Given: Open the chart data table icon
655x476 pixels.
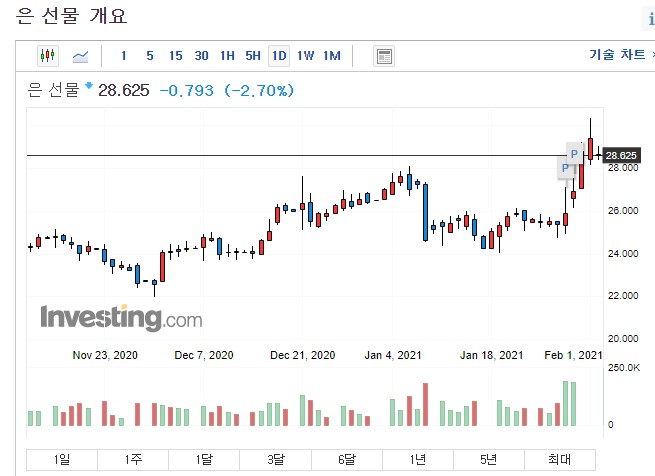Looking at the screenshot, I should [383, 56].
